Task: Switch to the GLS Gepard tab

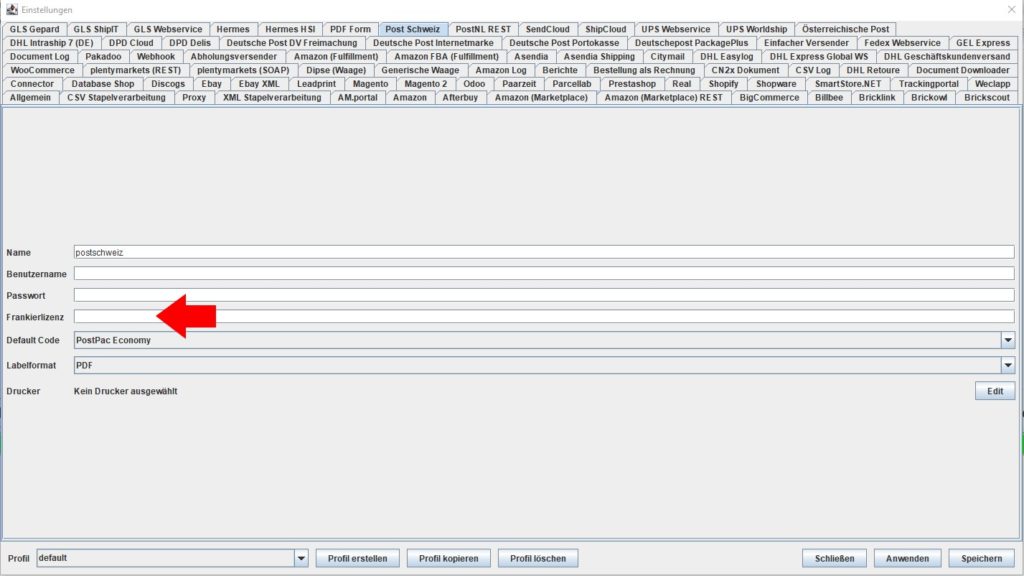Action: click(34, 29)
